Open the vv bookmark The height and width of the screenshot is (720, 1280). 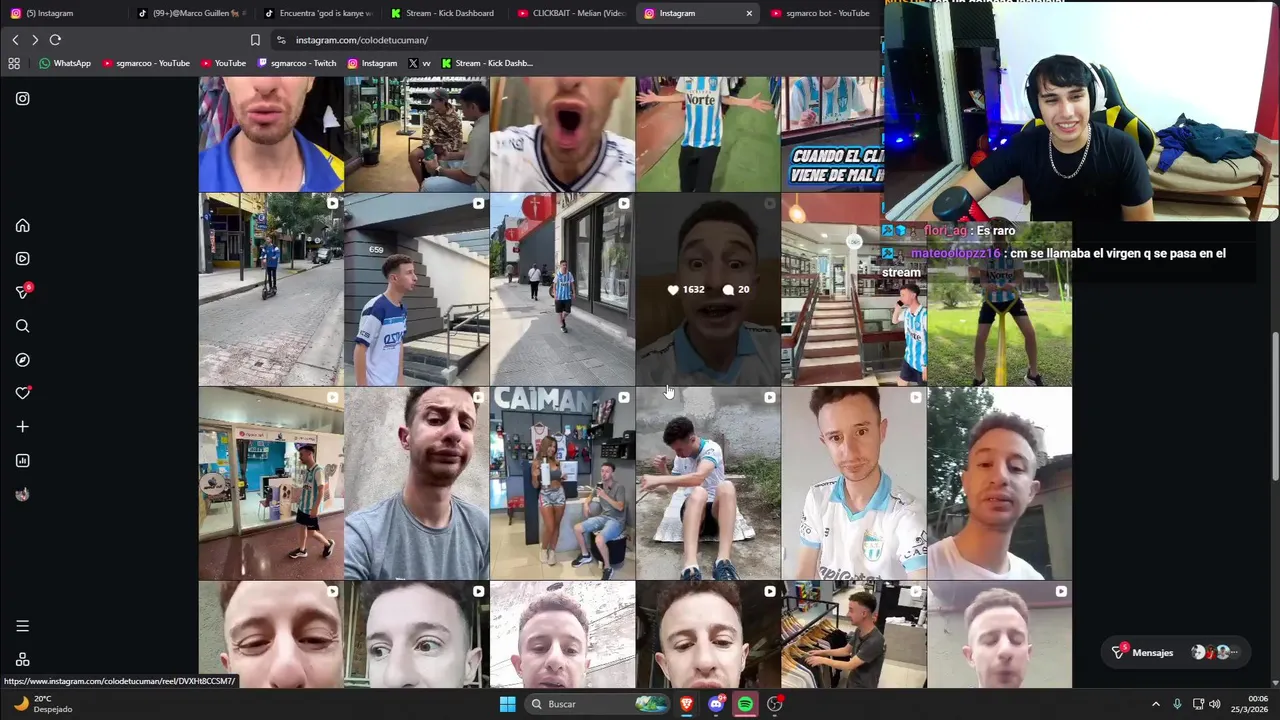click(420, 63)
